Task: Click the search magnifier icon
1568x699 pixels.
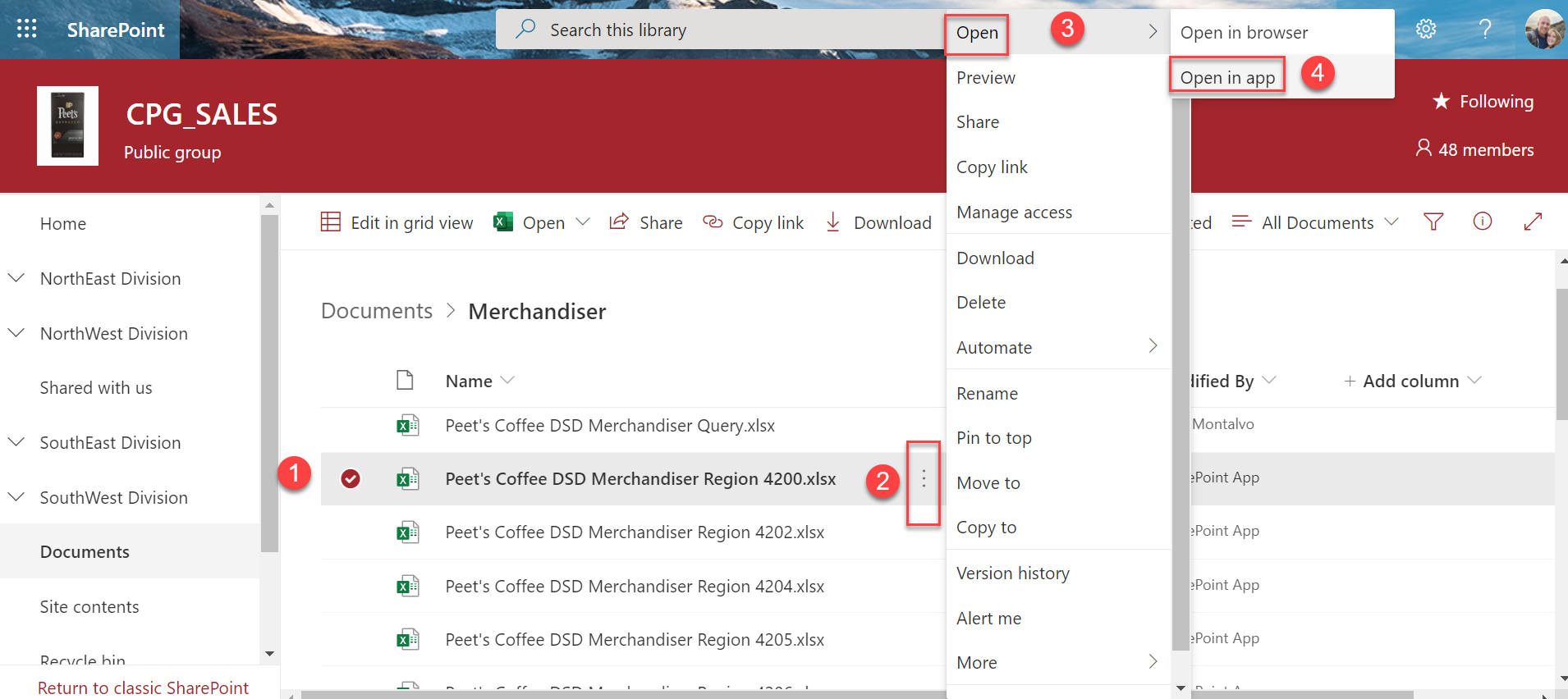Action: click(525, 30)
